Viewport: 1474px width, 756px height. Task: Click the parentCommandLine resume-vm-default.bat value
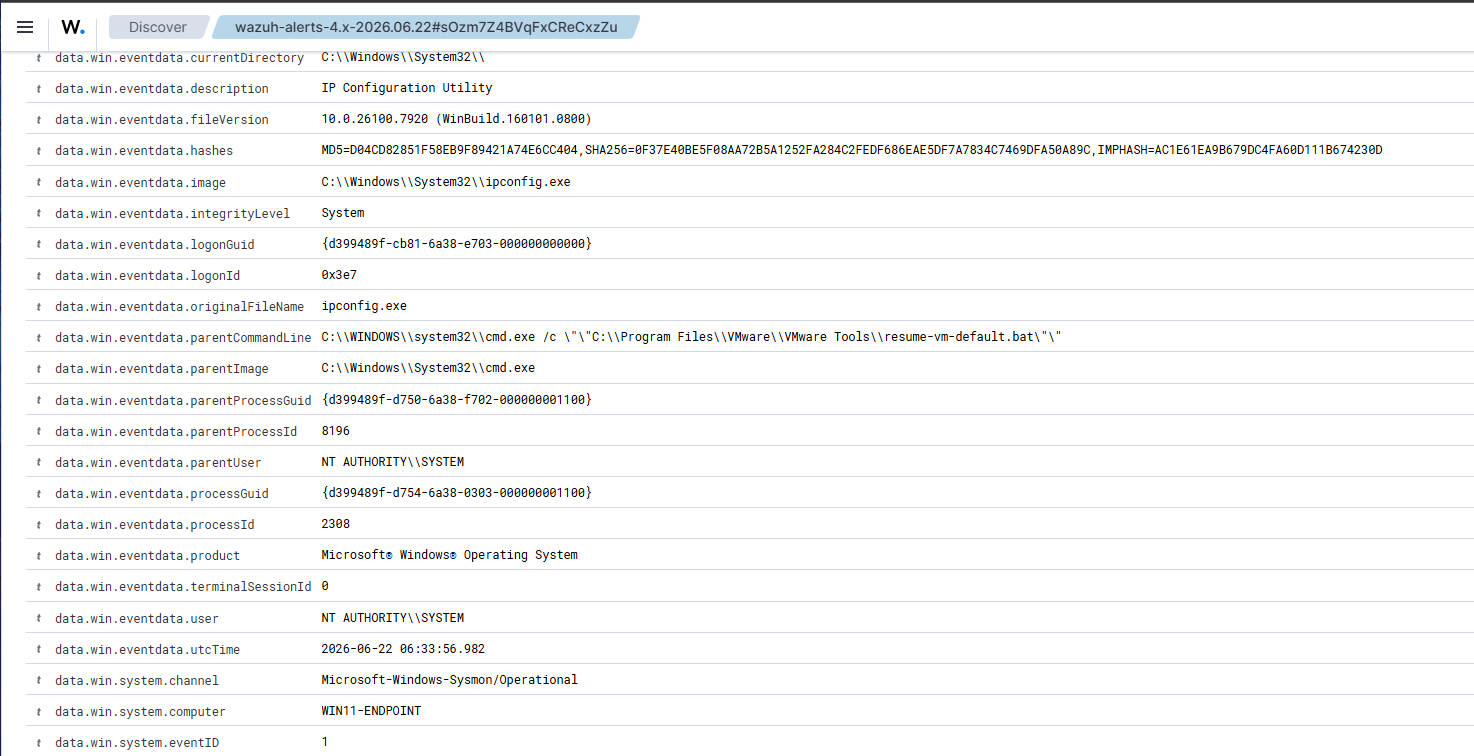pos(691,337)
